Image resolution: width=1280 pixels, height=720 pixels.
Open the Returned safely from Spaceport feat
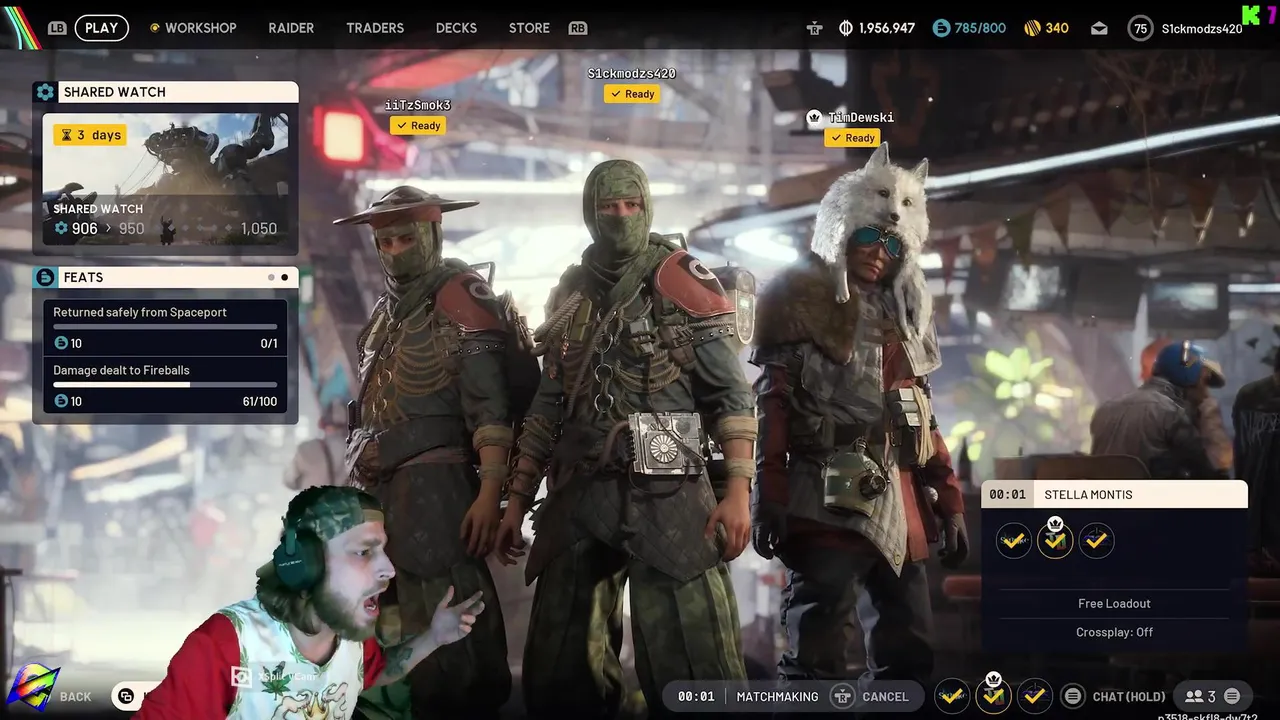coord(165,327)
